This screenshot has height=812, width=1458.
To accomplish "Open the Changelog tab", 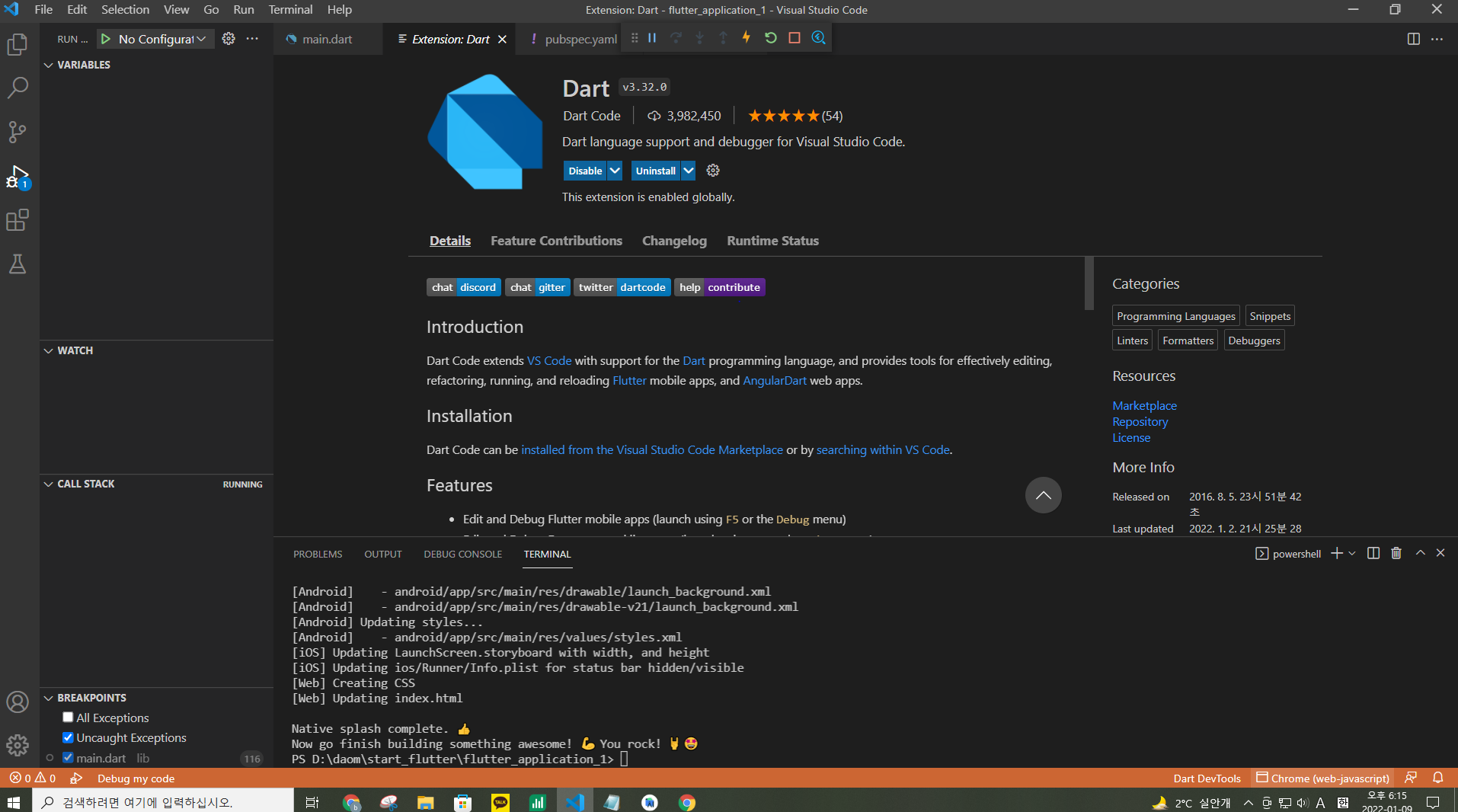I will pos(674,241).
